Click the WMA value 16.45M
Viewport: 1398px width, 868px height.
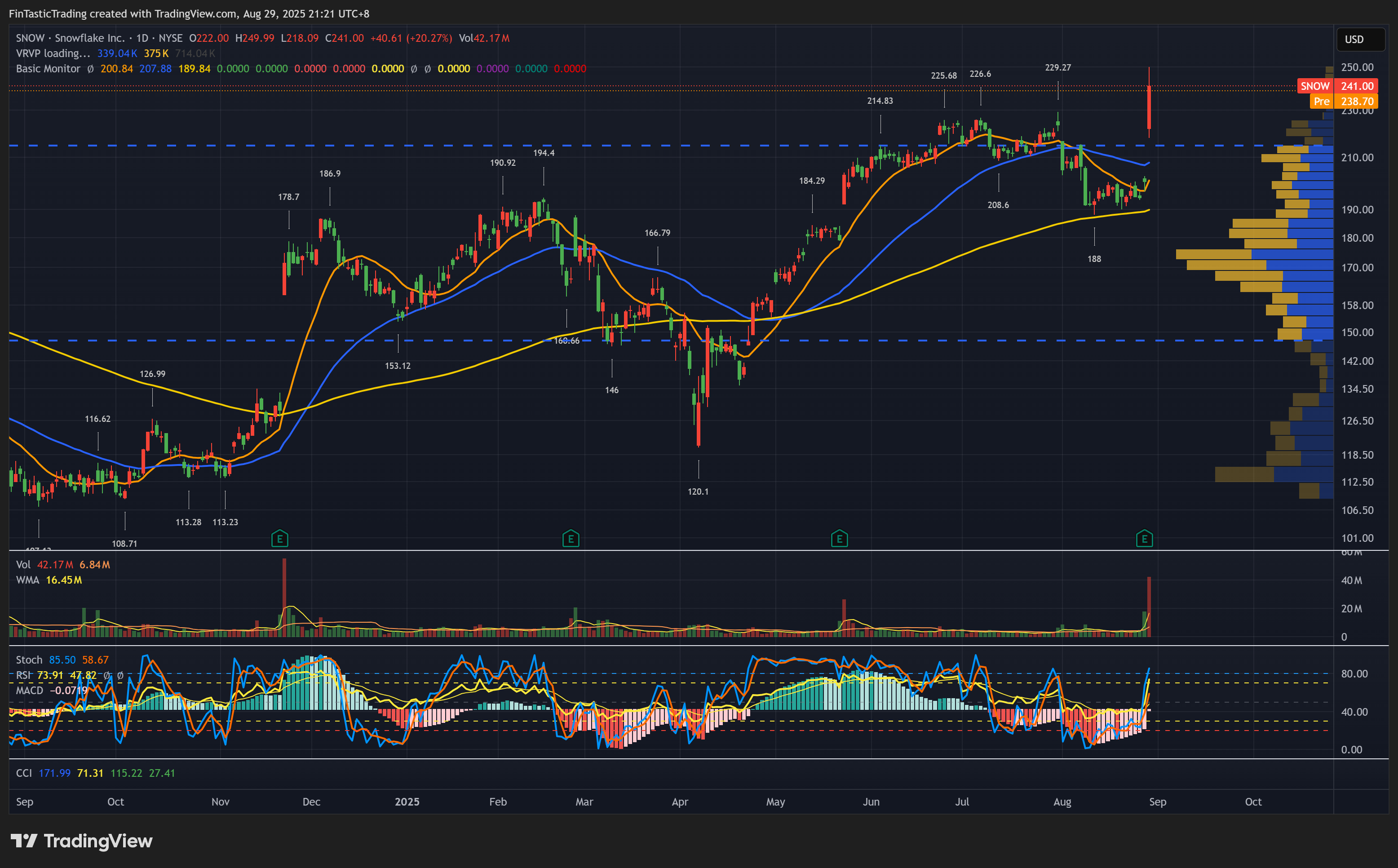[64, 580]
